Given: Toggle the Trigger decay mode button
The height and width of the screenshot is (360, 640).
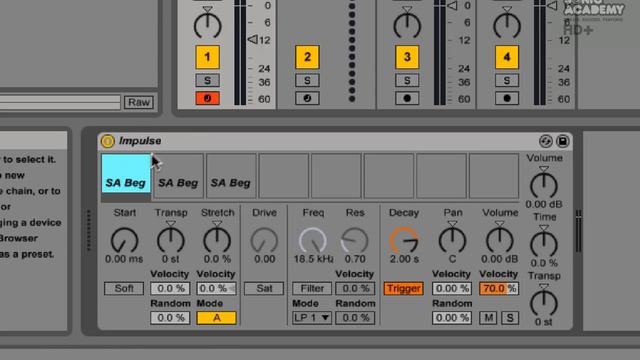Looking at the screenshot, I should (x=403, y=289).
